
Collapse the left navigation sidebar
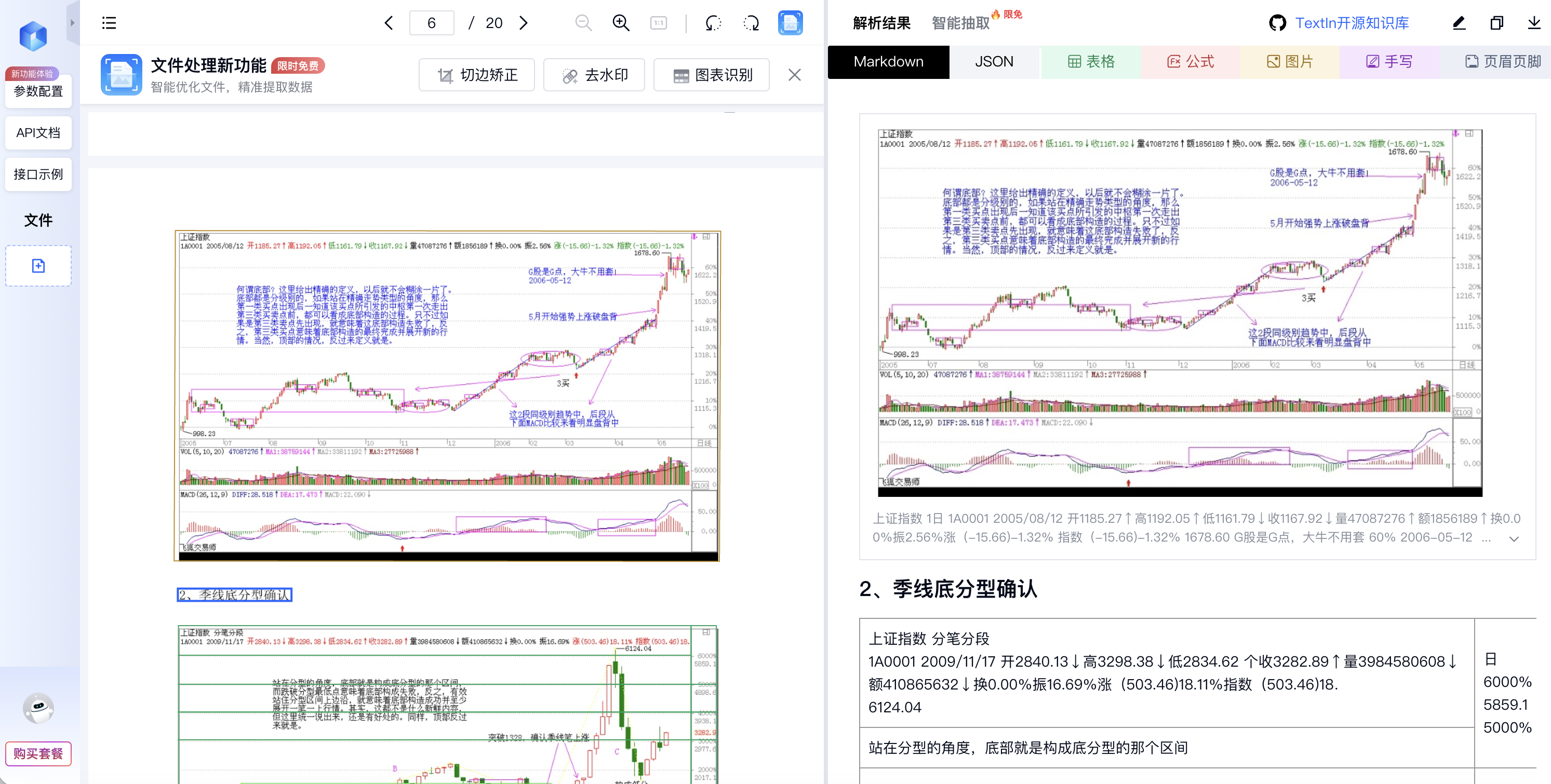pyautogui.click(x=73, y=23)
